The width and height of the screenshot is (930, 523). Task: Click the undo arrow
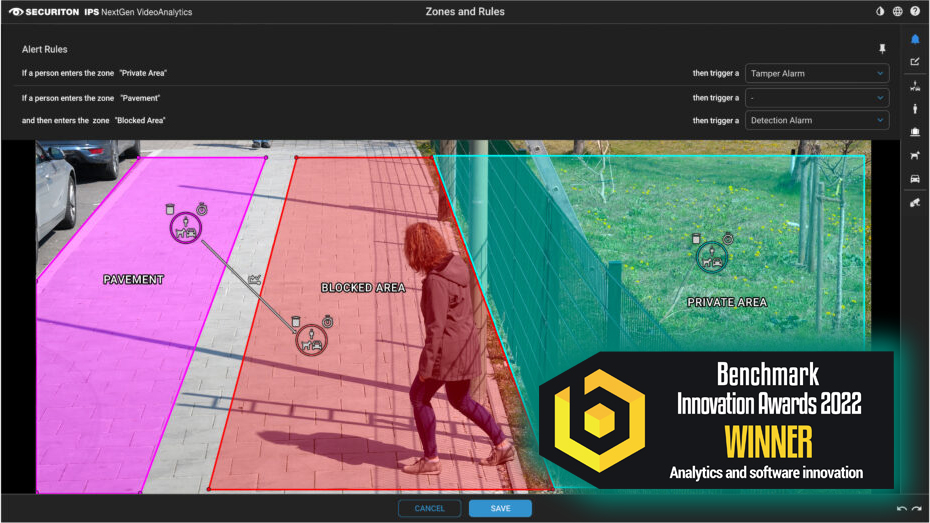tap(901, 509)
